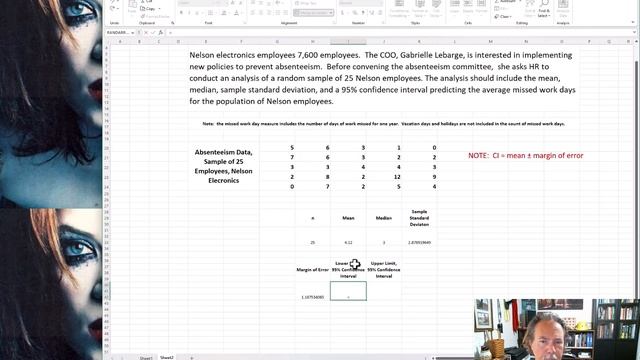Click the Cancel (X) formula bar button
The image size is (640, 360).
tap(146, 33)
